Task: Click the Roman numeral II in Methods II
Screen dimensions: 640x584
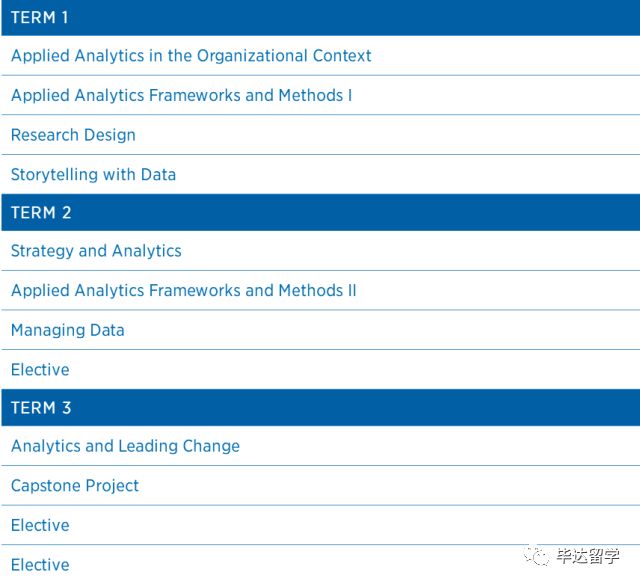Action: pyautogui.click(x=352, y=291)
